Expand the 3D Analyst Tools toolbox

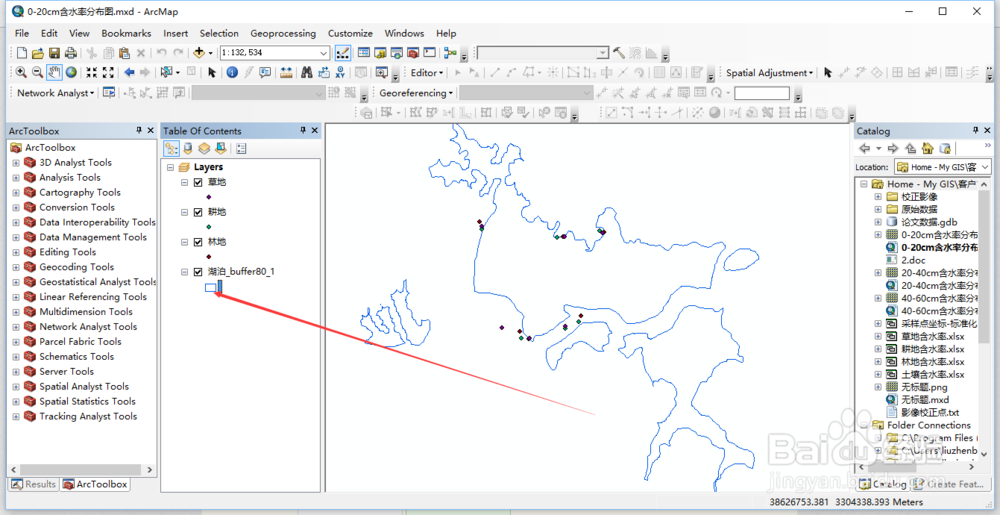[16, 163]
